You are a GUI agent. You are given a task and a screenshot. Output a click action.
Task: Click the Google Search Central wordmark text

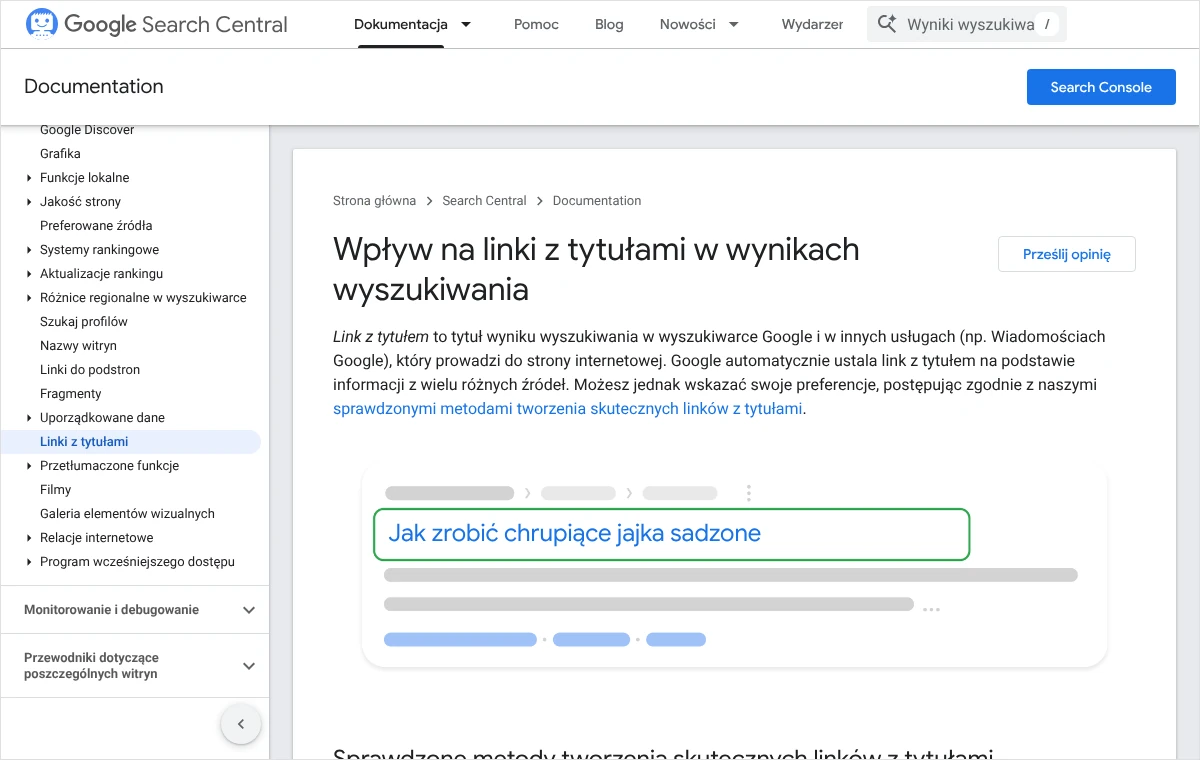coord(176,24)
